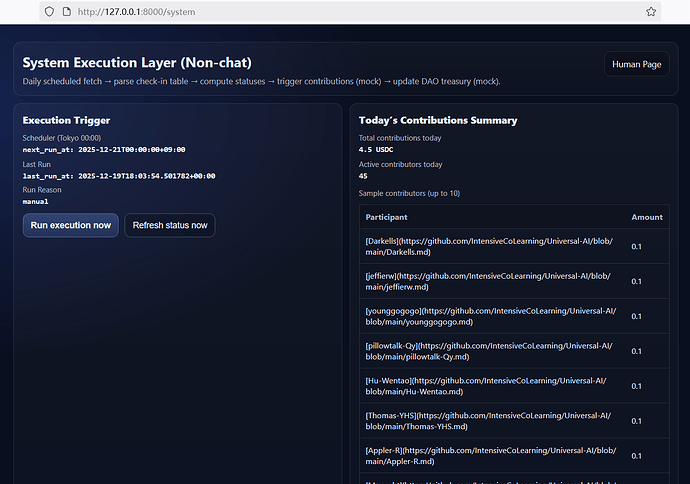Click the Amount column header

[646, 217]
